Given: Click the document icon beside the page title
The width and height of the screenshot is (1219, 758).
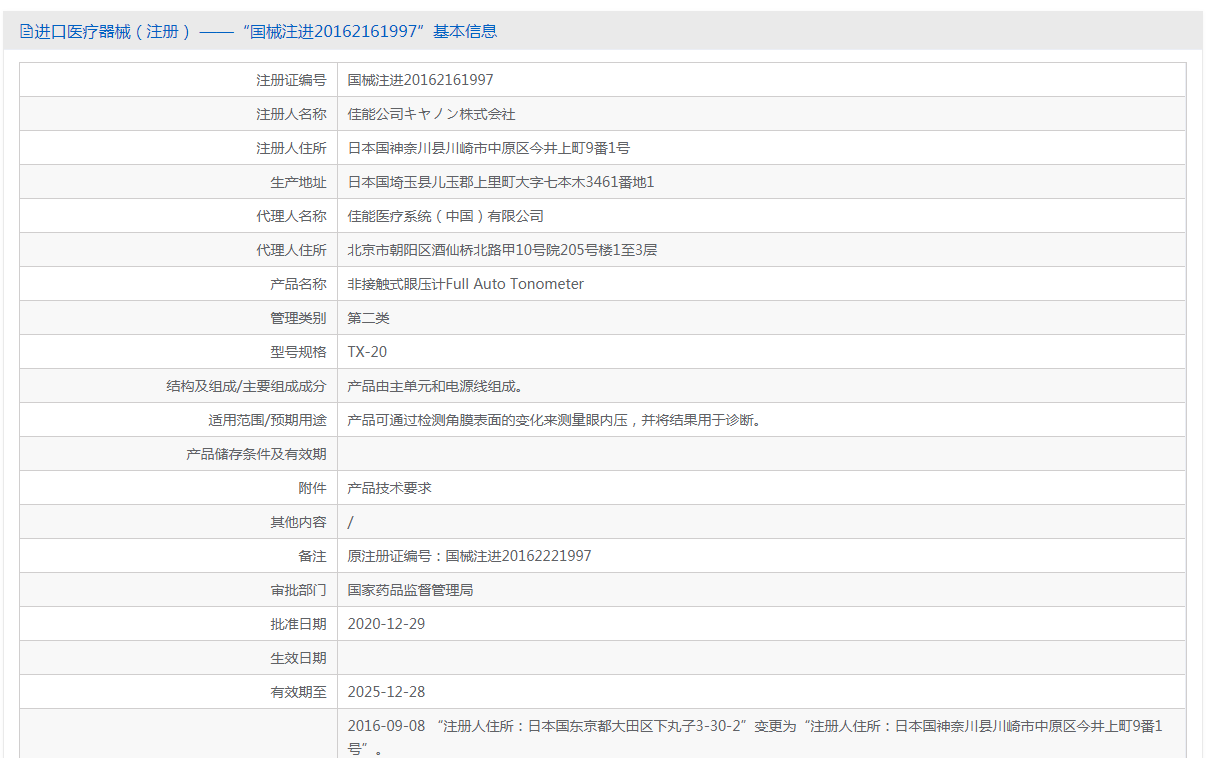Looking at the screenshot, I should [x=27, y=31].
